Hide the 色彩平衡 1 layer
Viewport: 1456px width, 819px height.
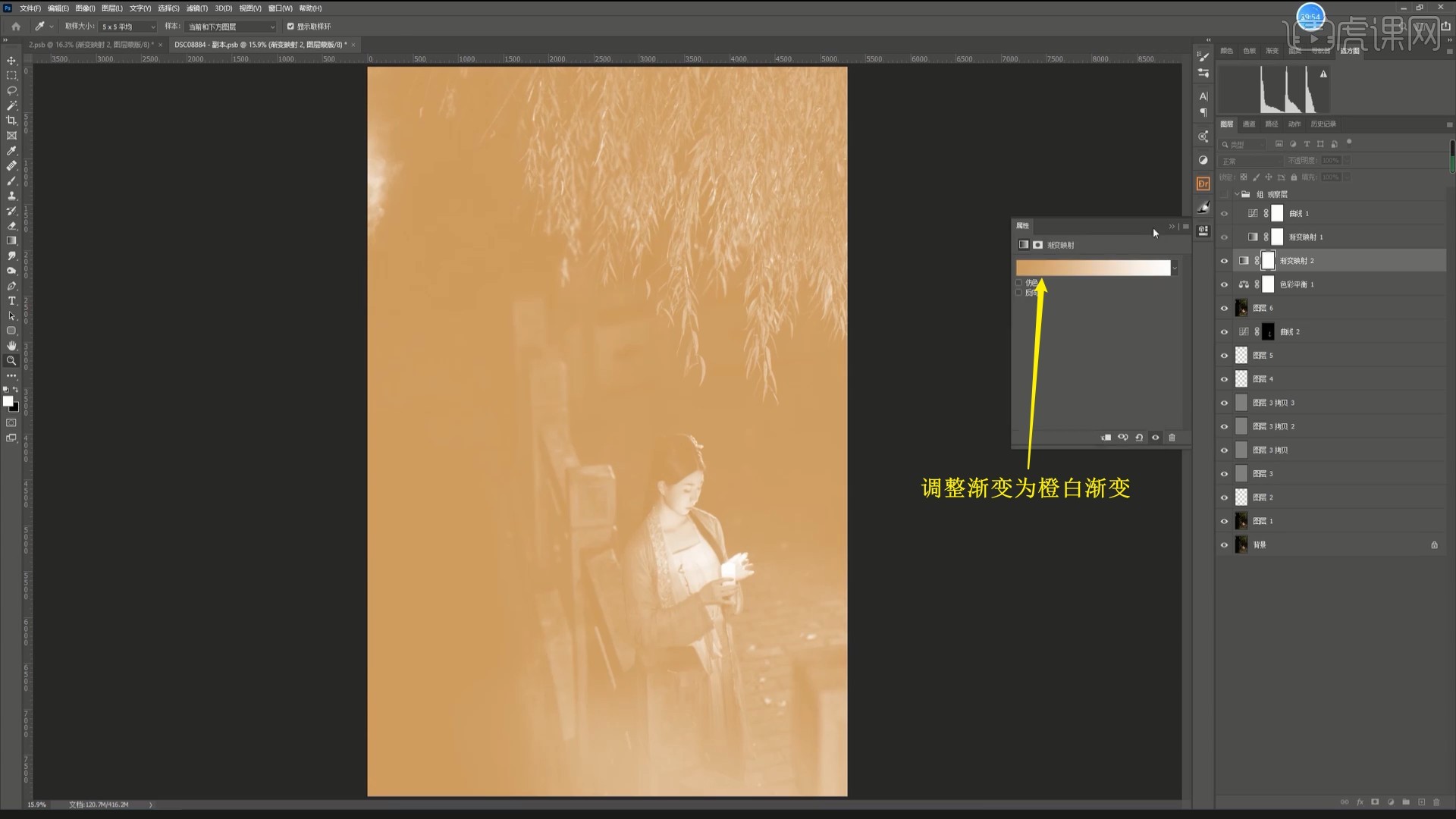tap(1224, 285)
